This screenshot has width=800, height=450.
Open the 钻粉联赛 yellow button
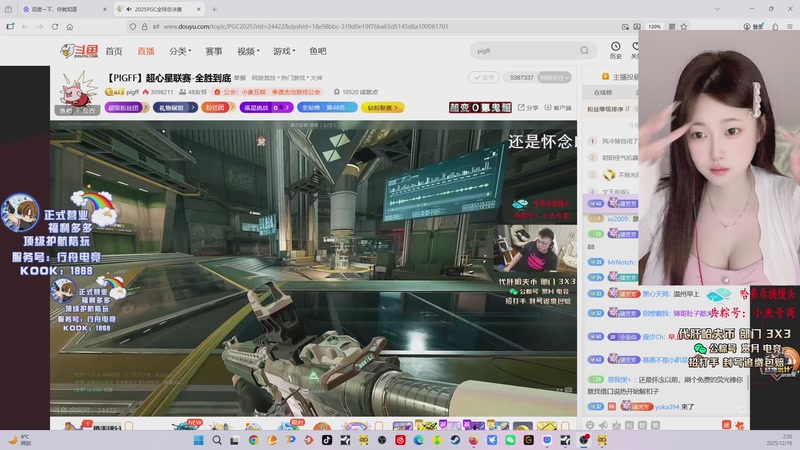click(x=383, y=108)
